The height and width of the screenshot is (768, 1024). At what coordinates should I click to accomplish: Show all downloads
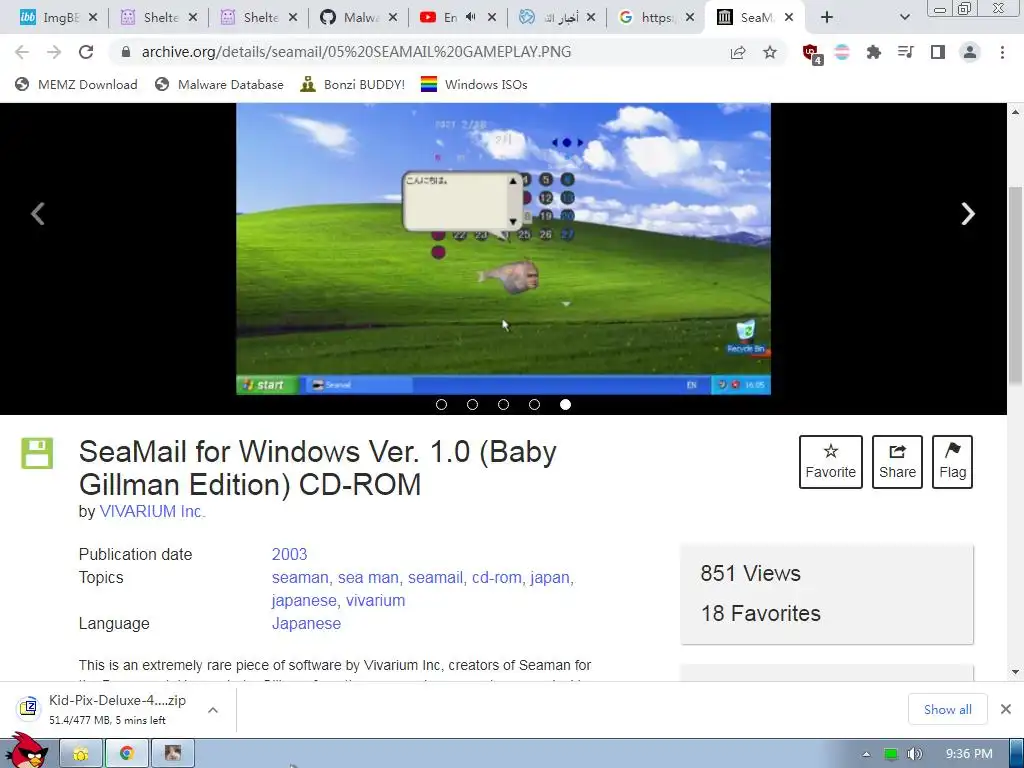[x=948, y=709]
